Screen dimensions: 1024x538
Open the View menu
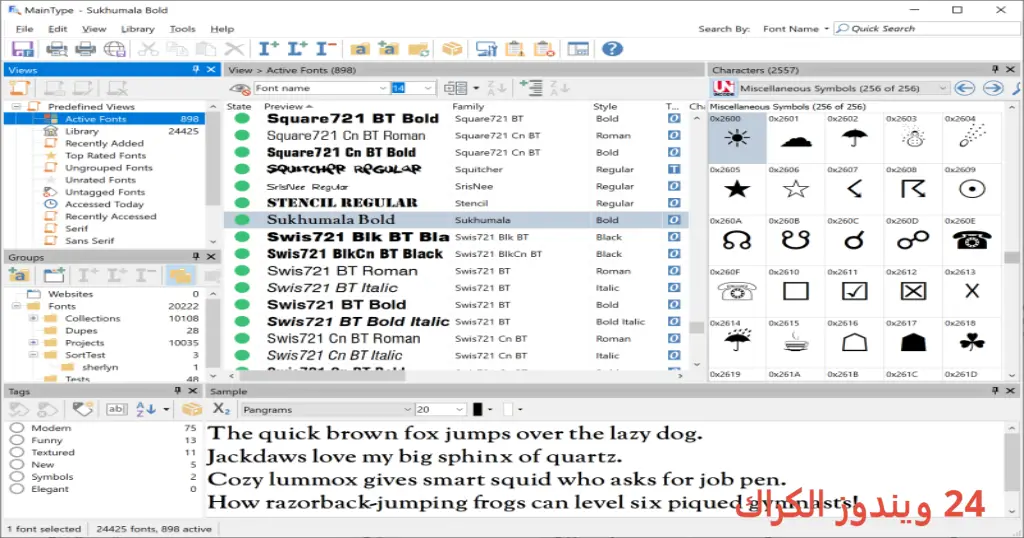94,29
